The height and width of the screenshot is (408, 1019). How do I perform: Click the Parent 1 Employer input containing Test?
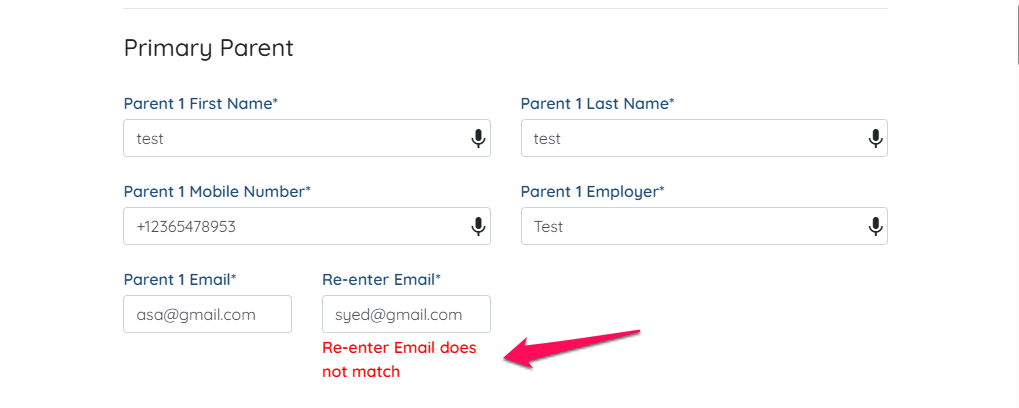[x=704, y=226]
